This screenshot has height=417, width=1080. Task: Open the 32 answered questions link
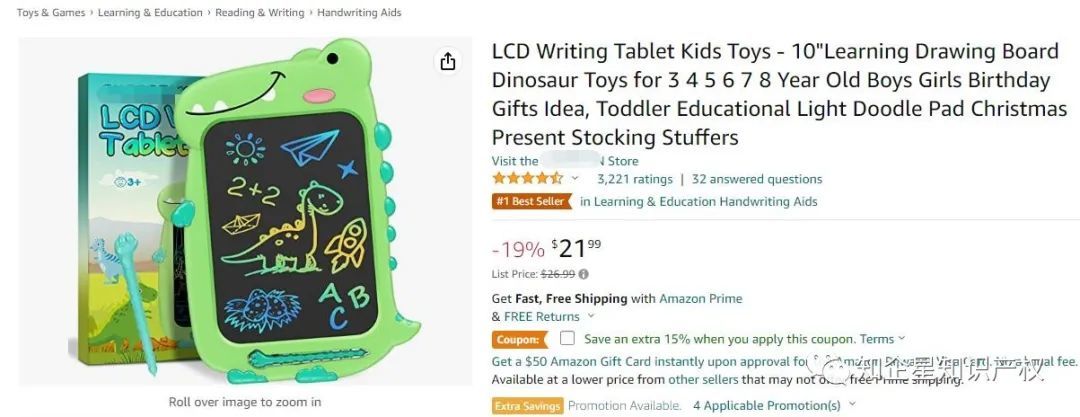(757, 179)
